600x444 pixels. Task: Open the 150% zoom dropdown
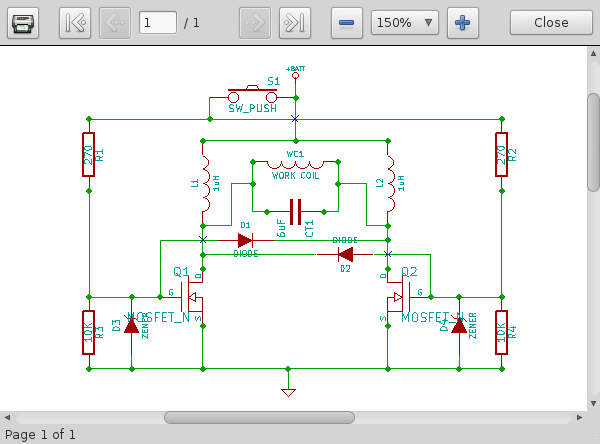pos(405,23)
